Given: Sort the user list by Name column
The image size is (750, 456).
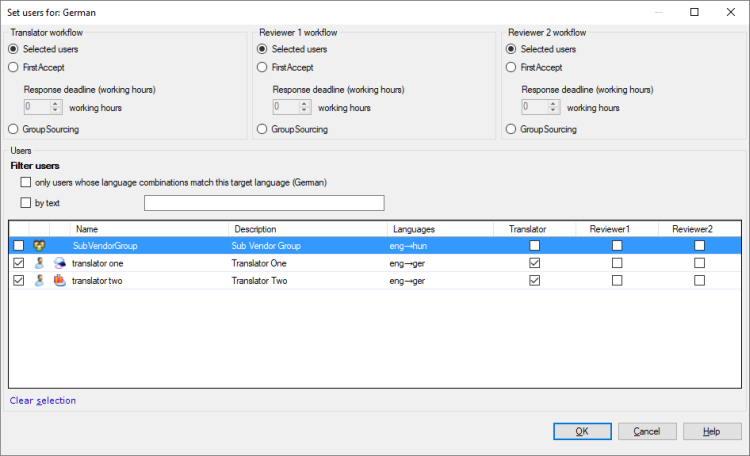Looking at the screenshot, I should [x=150, y=229].
